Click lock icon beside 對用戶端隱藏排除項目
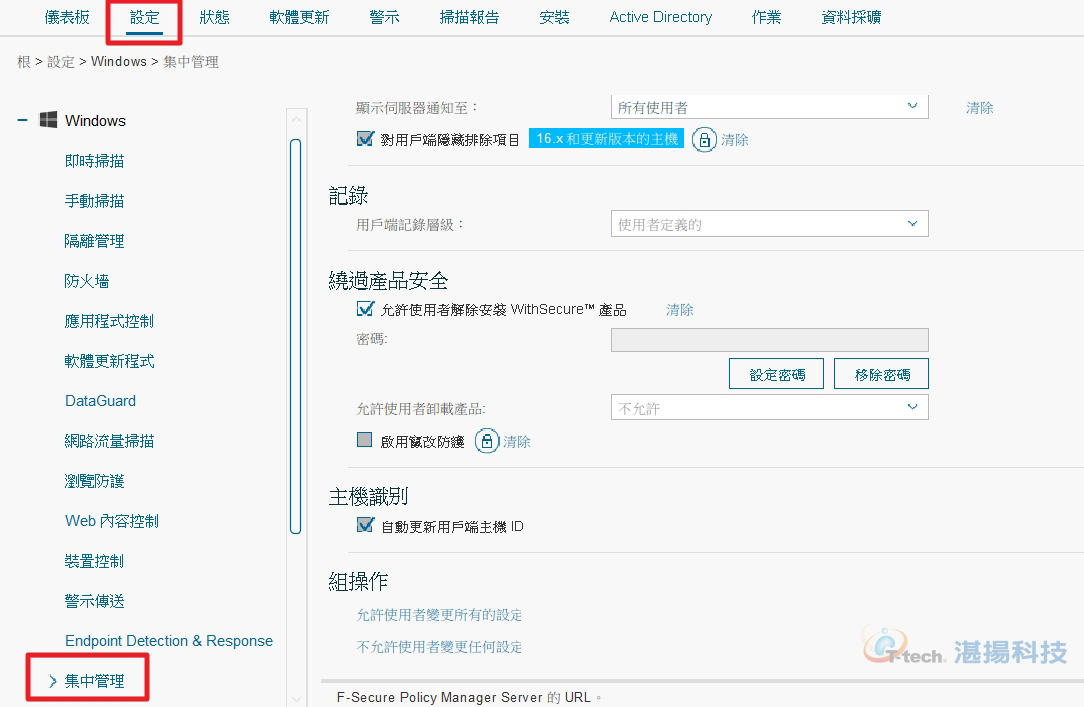Screen dimensions: 1084x707 pos(704,140)
